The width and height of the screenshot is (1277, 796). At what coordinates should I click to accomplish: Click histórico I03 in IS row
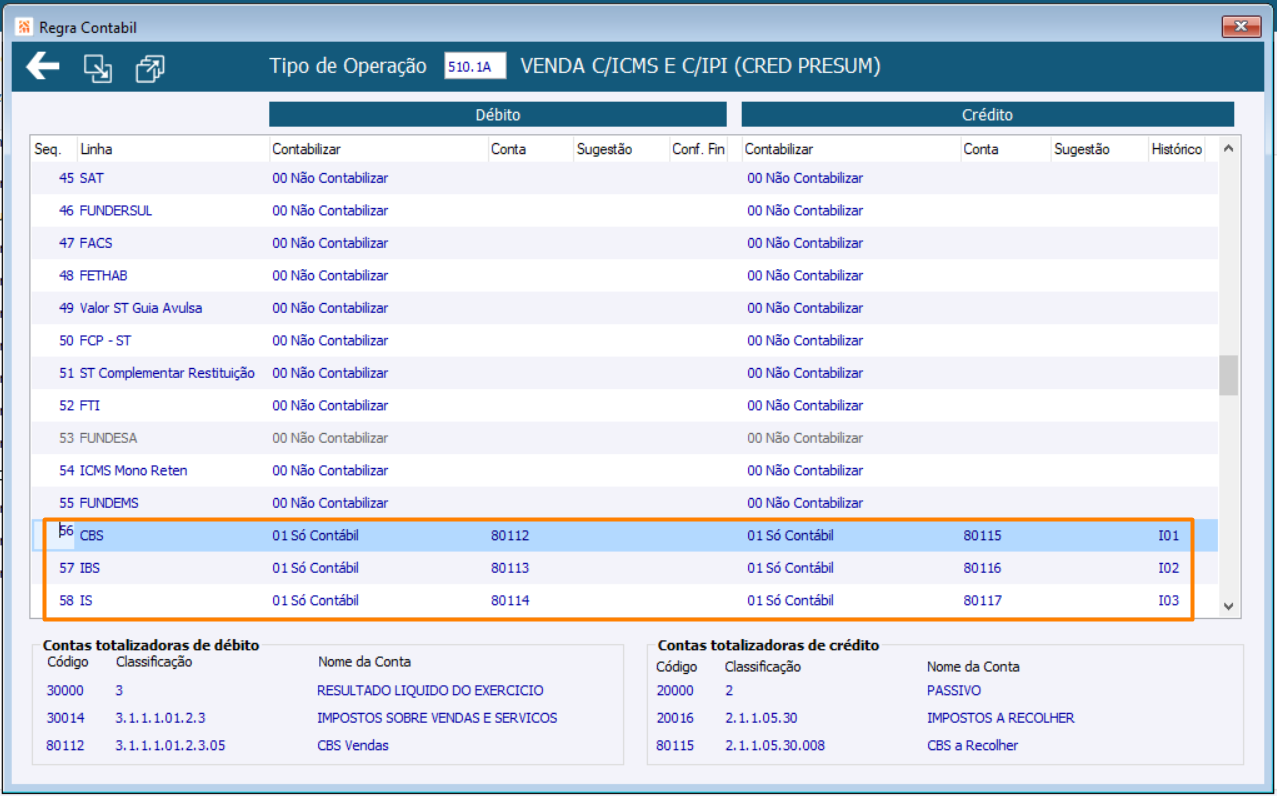[1169, 601]
